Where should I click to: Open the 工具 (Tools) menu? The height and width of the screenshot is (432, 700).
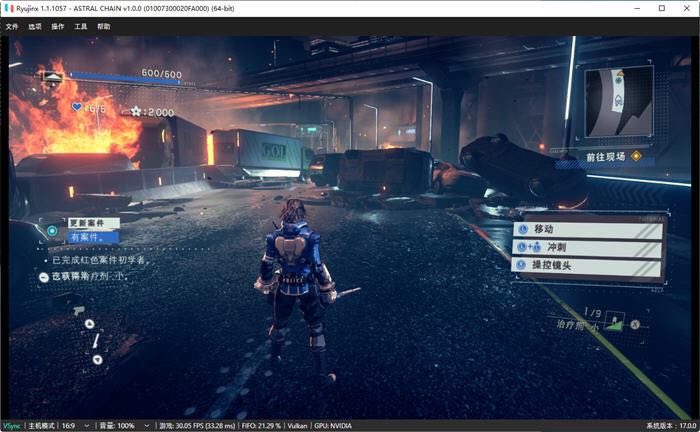click(81, 26)
